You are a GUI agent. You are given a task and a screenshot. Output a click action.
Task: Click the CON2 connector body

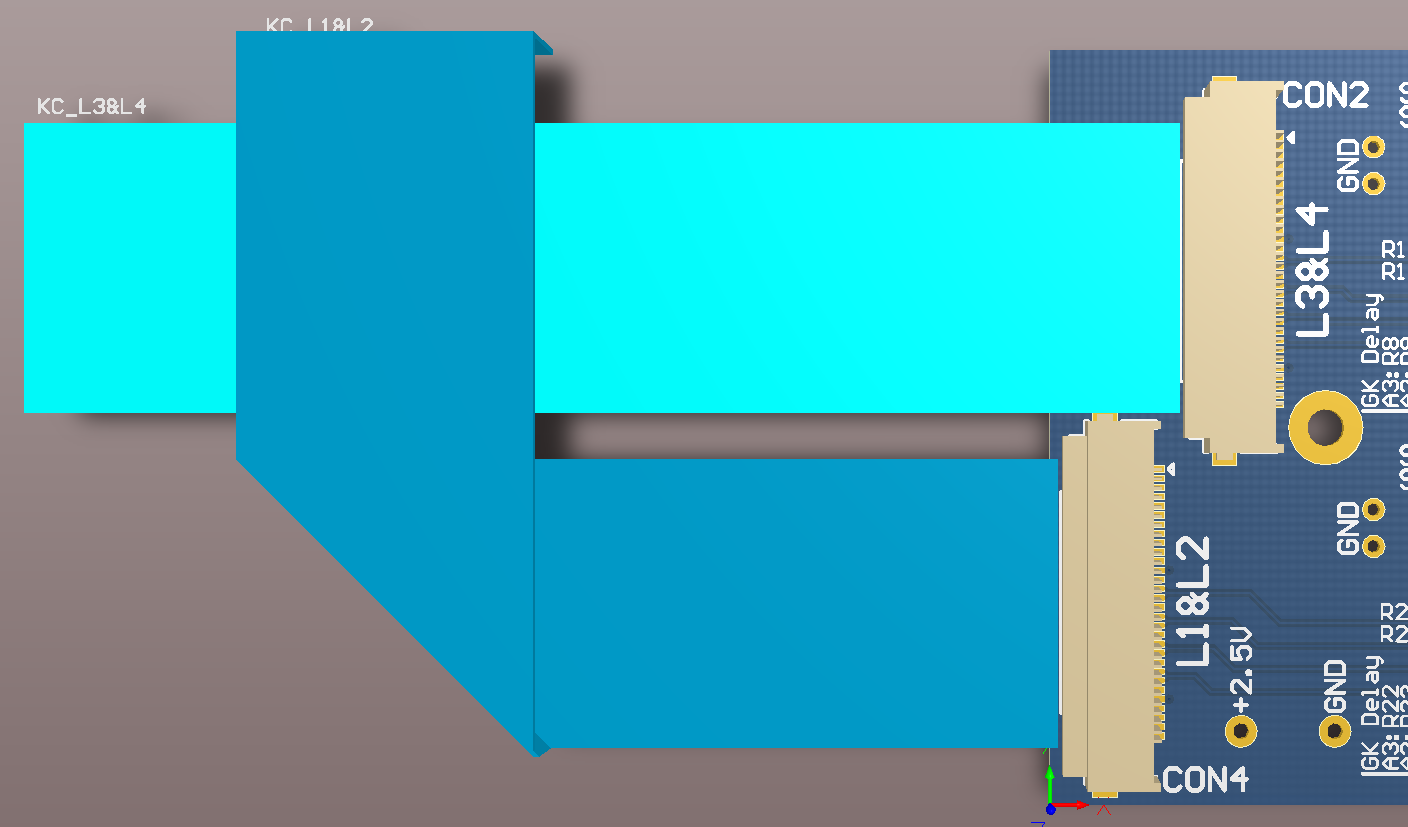1230,270
